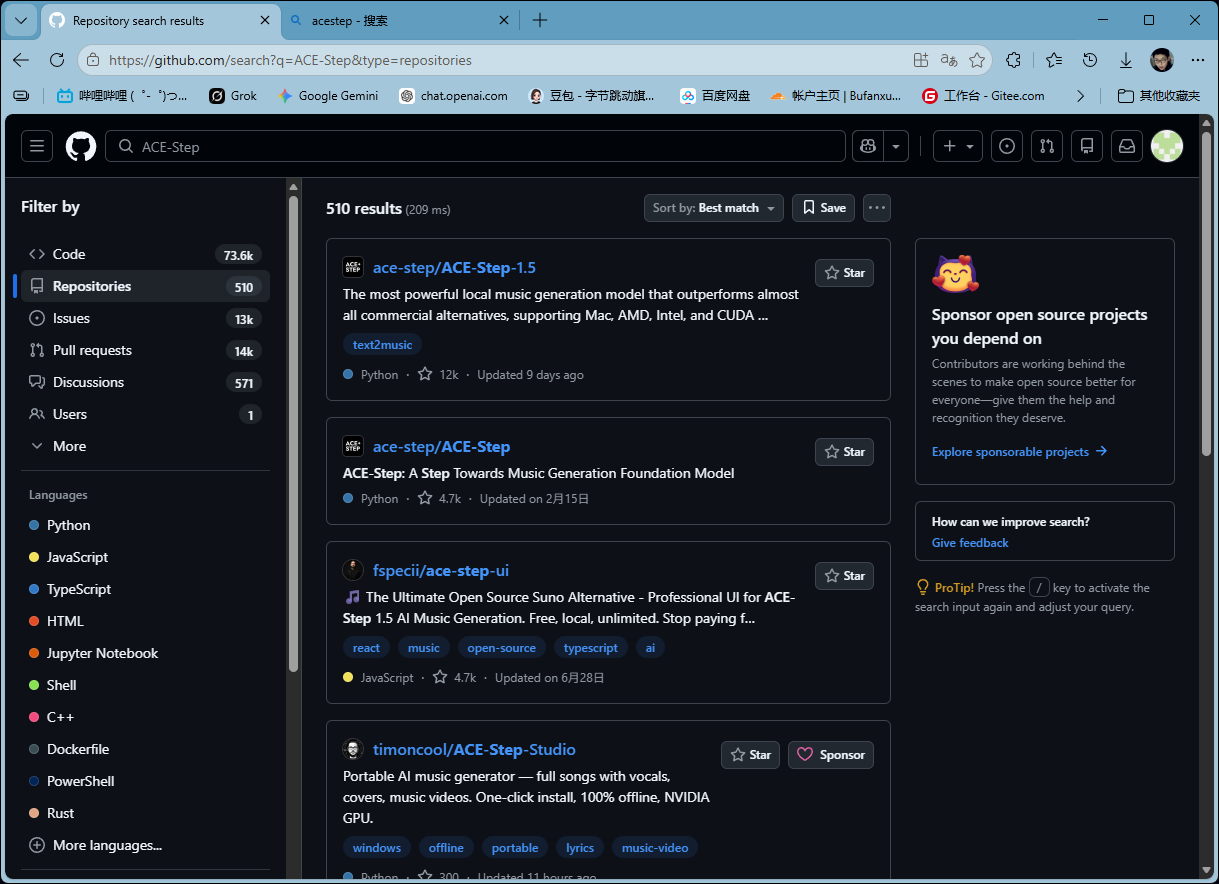Expand More languages list
The image size is (1219, 884).
click(145, 845)
